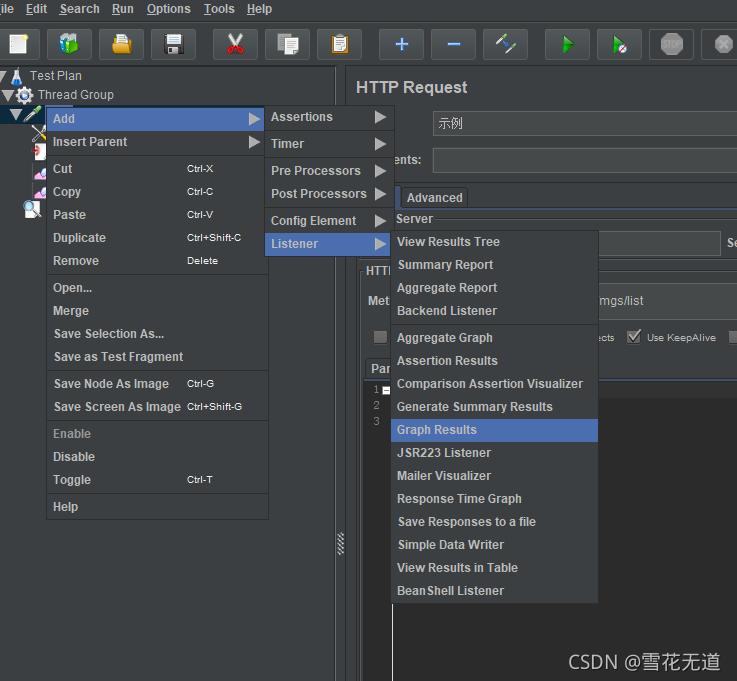This screenshot has width=737, height=681.
Task: Choose Save Responses to a file
Action: 494,522
